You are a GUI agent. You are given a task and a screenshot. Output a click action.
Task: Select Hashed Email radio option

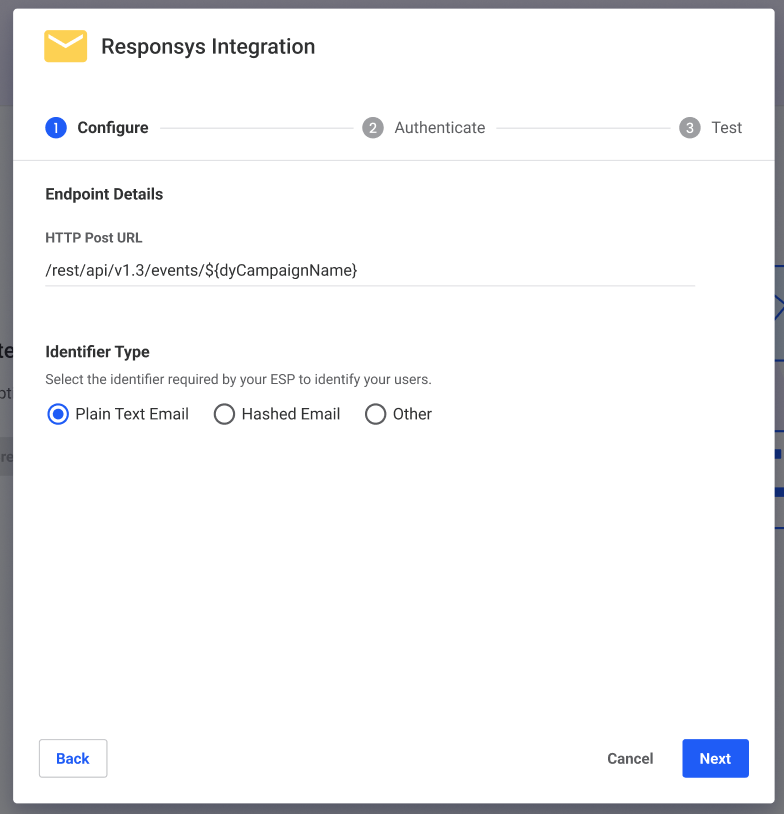[224, 414]
